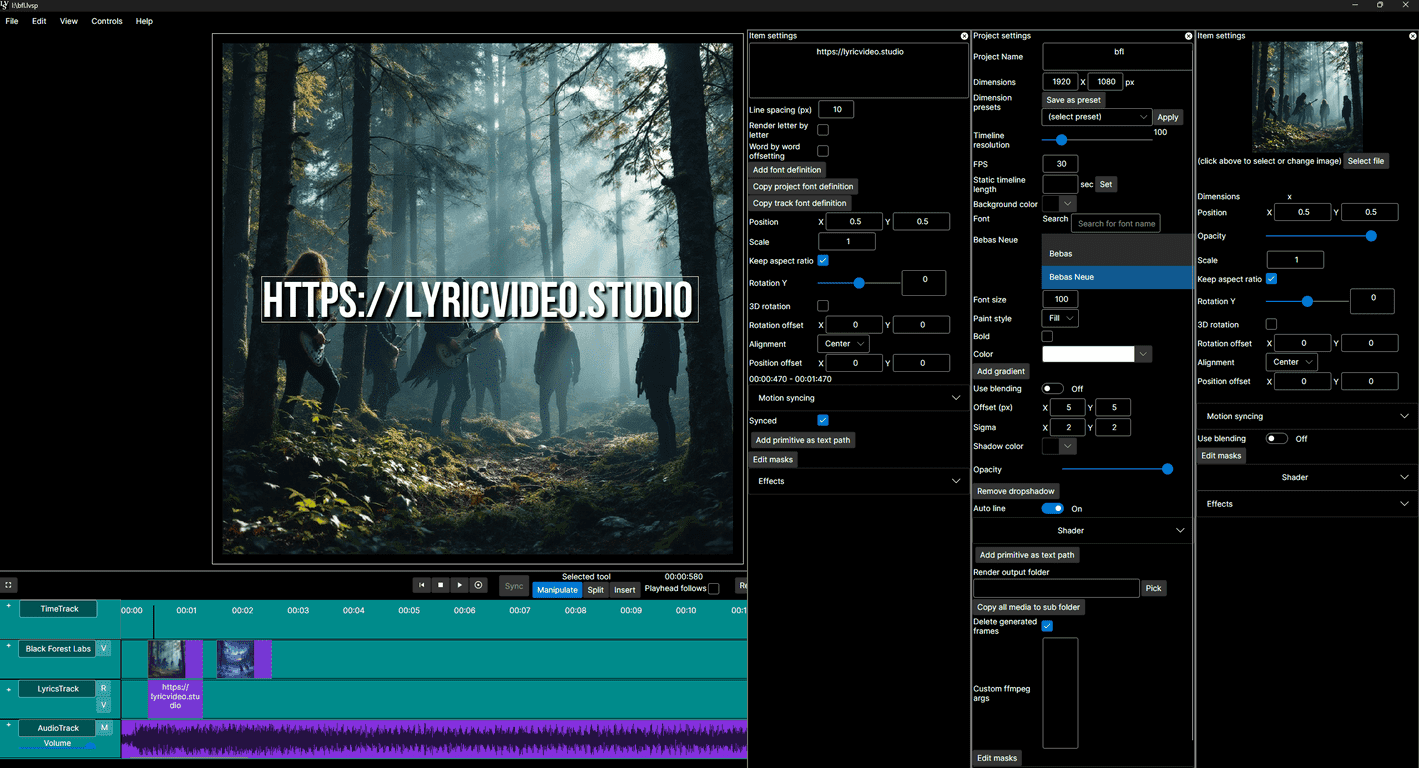
Task: Click the R icon on the LyricsTrack
Action: tap(103, 688)
